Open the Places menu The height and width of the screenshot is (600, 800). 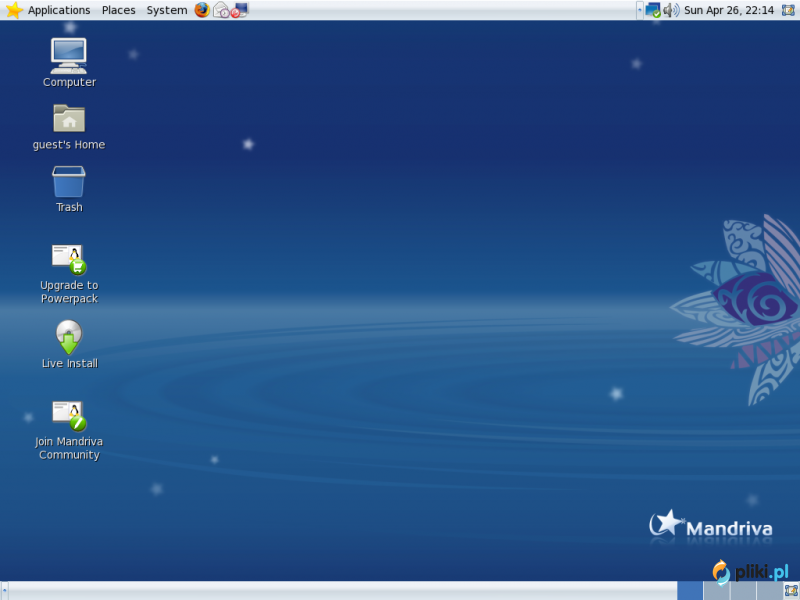[118, 10]
